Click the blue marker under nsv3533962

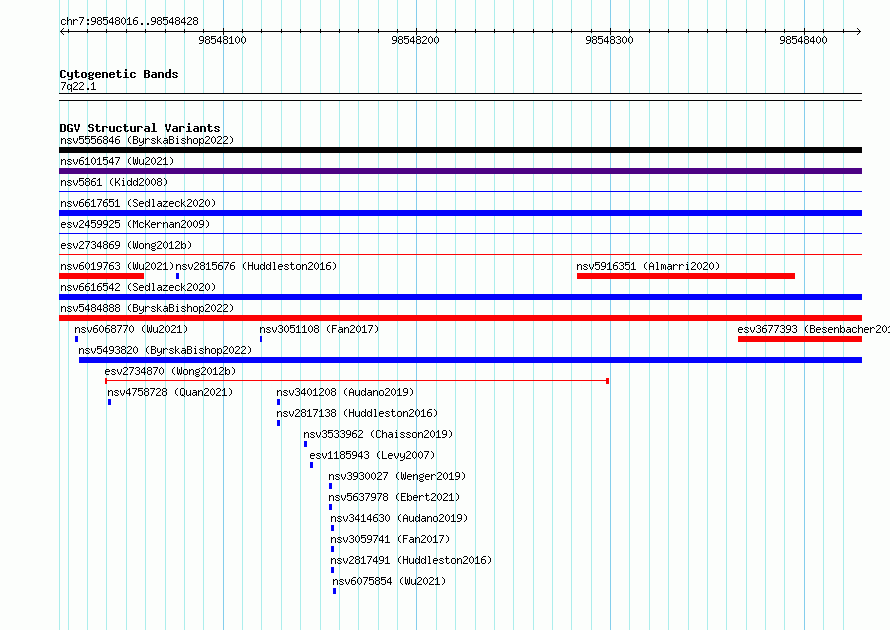click(x=305, y=444)
